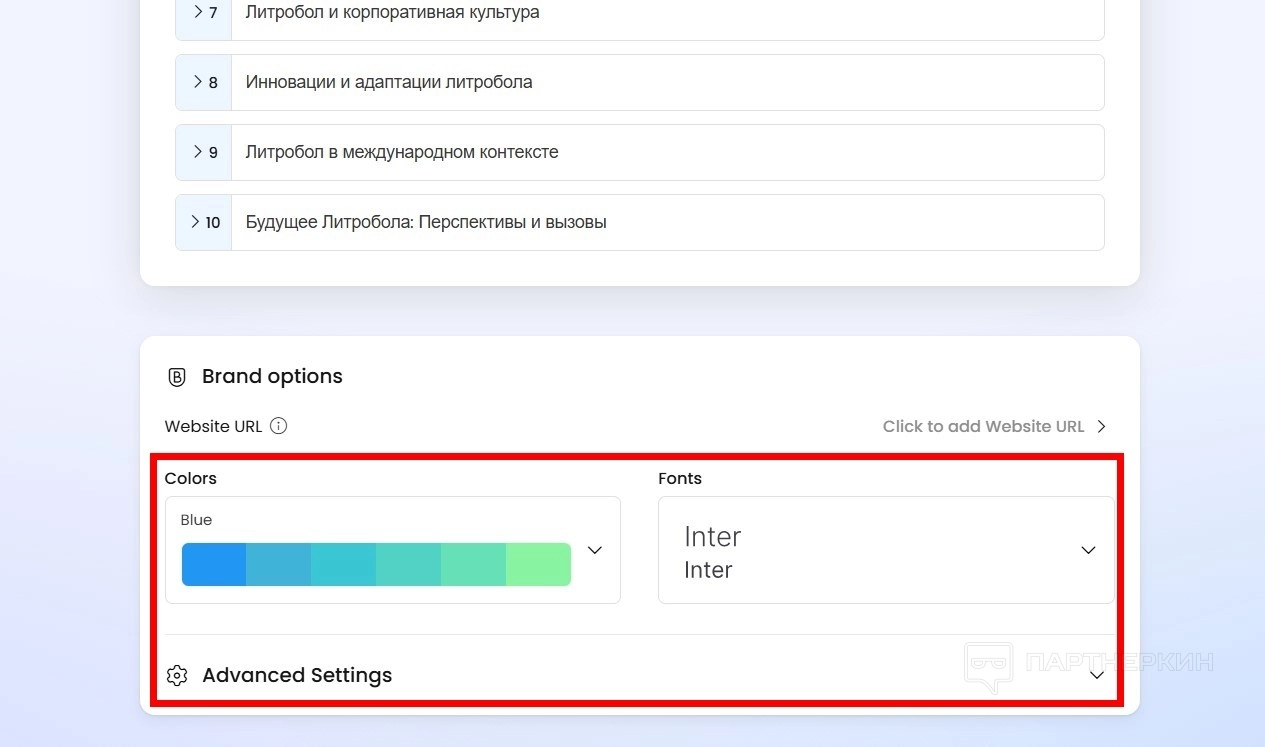Expand outline item 7 chevron
The height and width of the screenshot is (747, 1265).
click(x=198, y=12)
